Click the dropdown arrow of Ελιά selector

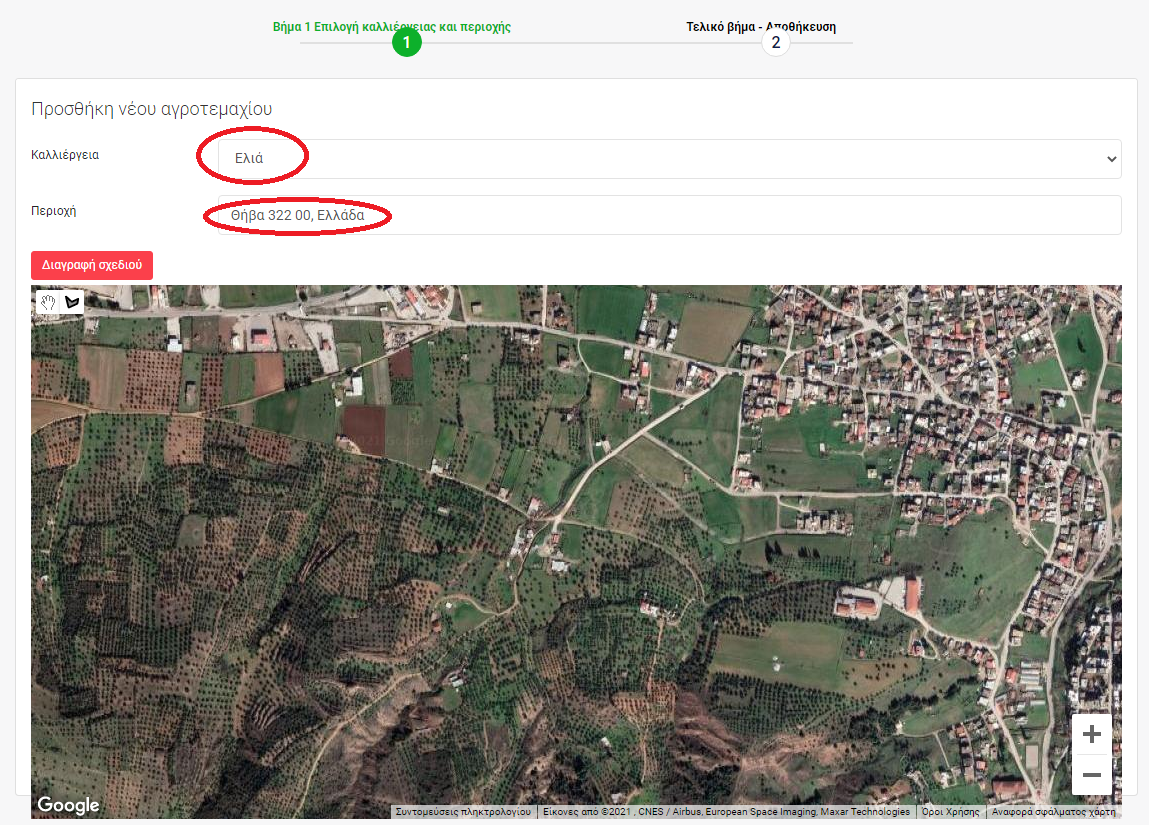point(1110,159)
